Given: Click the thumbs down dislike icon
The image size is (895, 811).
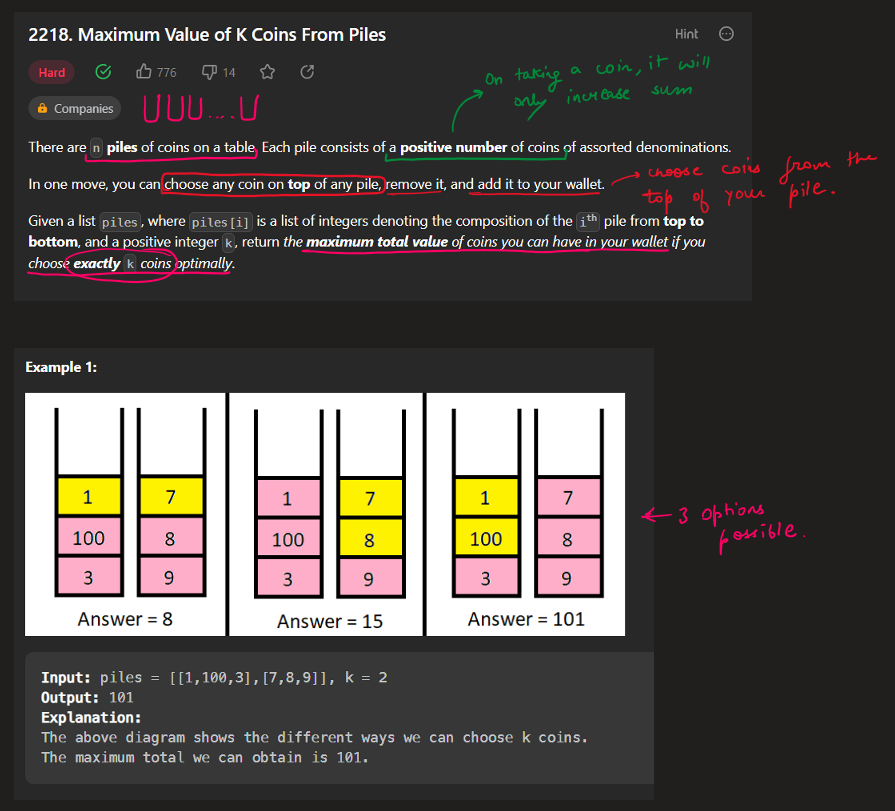Looking at the screenshot, I should pos(209,72).
